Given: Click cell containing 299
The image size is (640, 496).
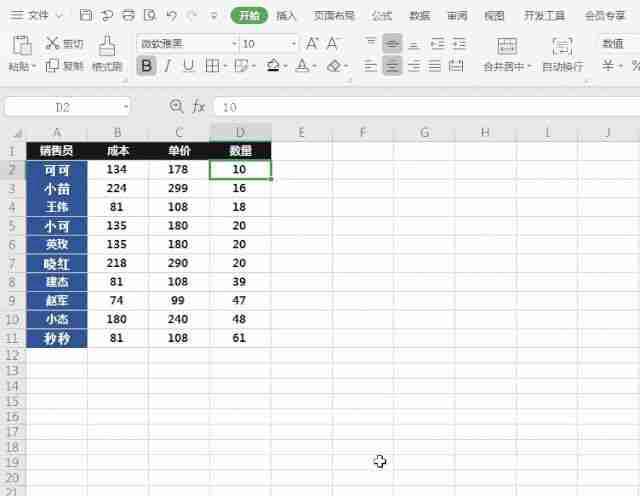Looking at the screenshot, I should point(178,188).
